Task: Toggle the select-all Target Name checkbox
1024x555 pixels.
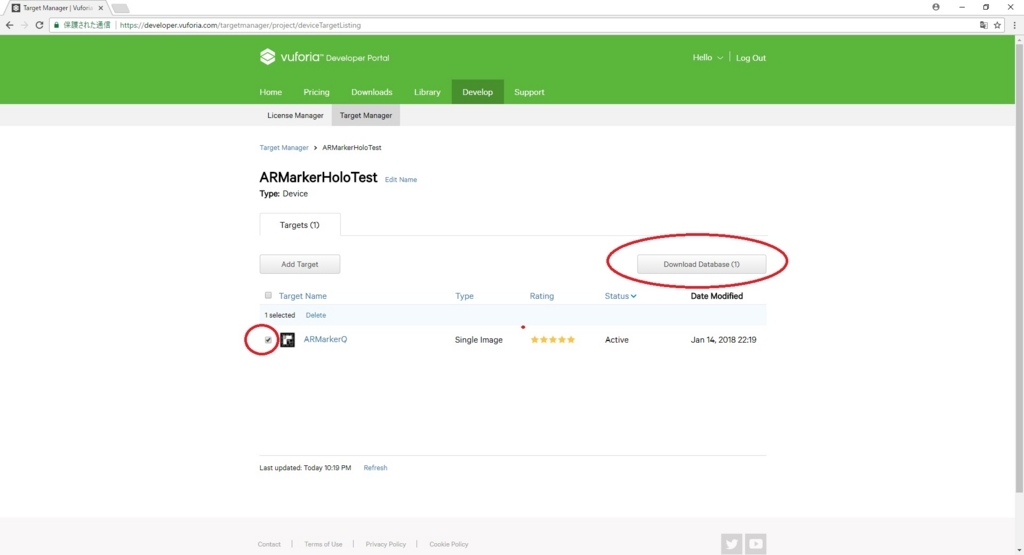Action: pos(268,295)
